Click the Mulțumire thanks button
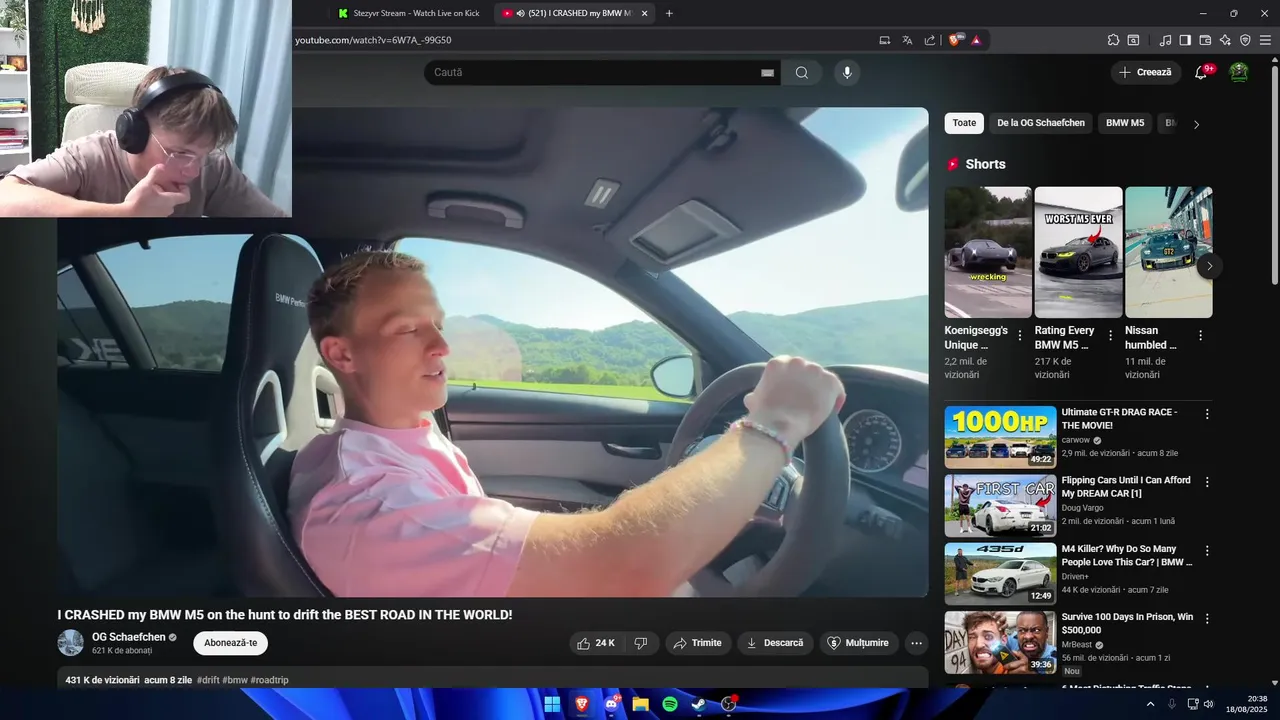This screenshot has height=720, width=1280. click(x=858, y=643)
